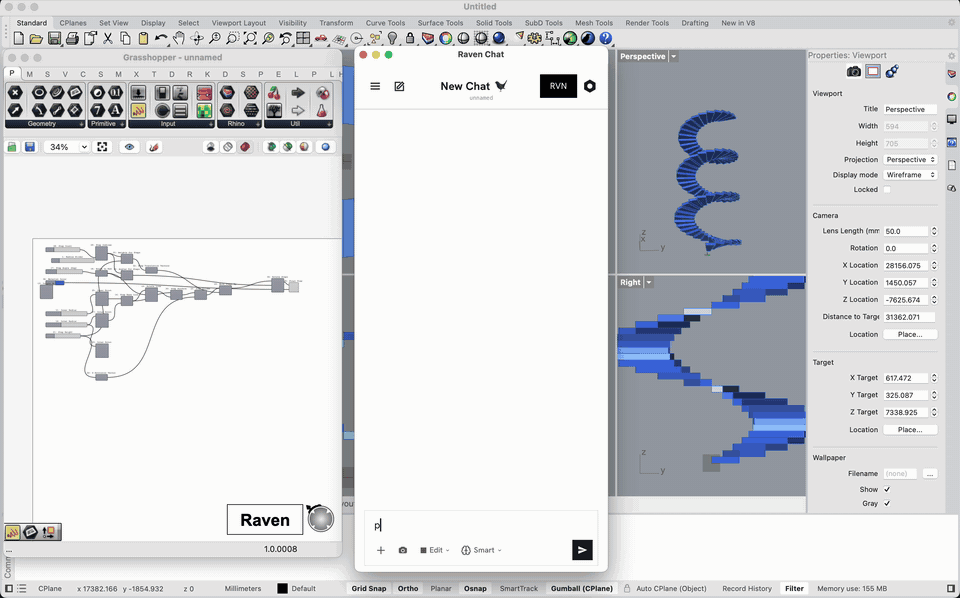960x598 pixels.
Task: Toggle SmartTrack in status bar
Action: click(x=519, y=589)
